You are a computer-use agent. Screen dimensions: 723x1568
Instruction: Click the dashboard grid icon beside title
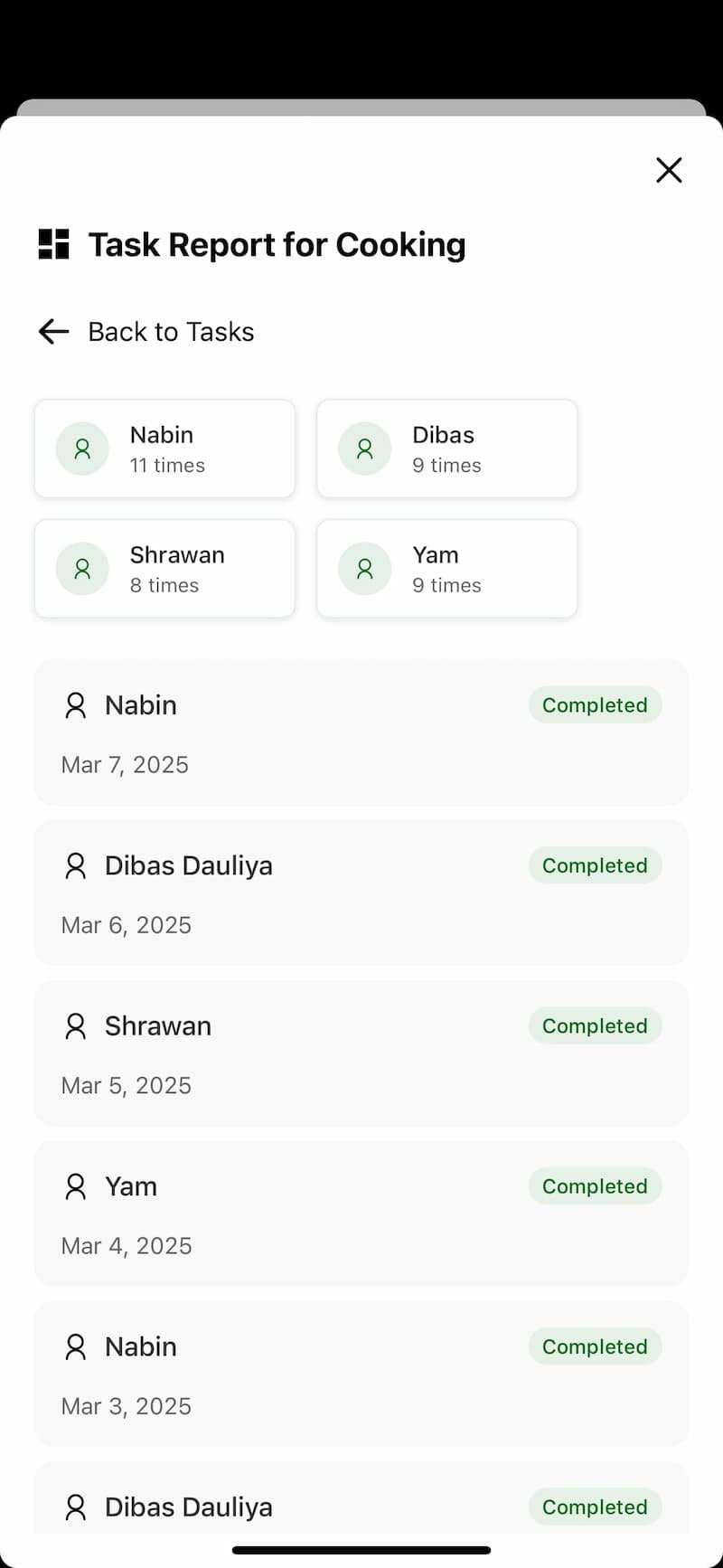tap(54, 244)
